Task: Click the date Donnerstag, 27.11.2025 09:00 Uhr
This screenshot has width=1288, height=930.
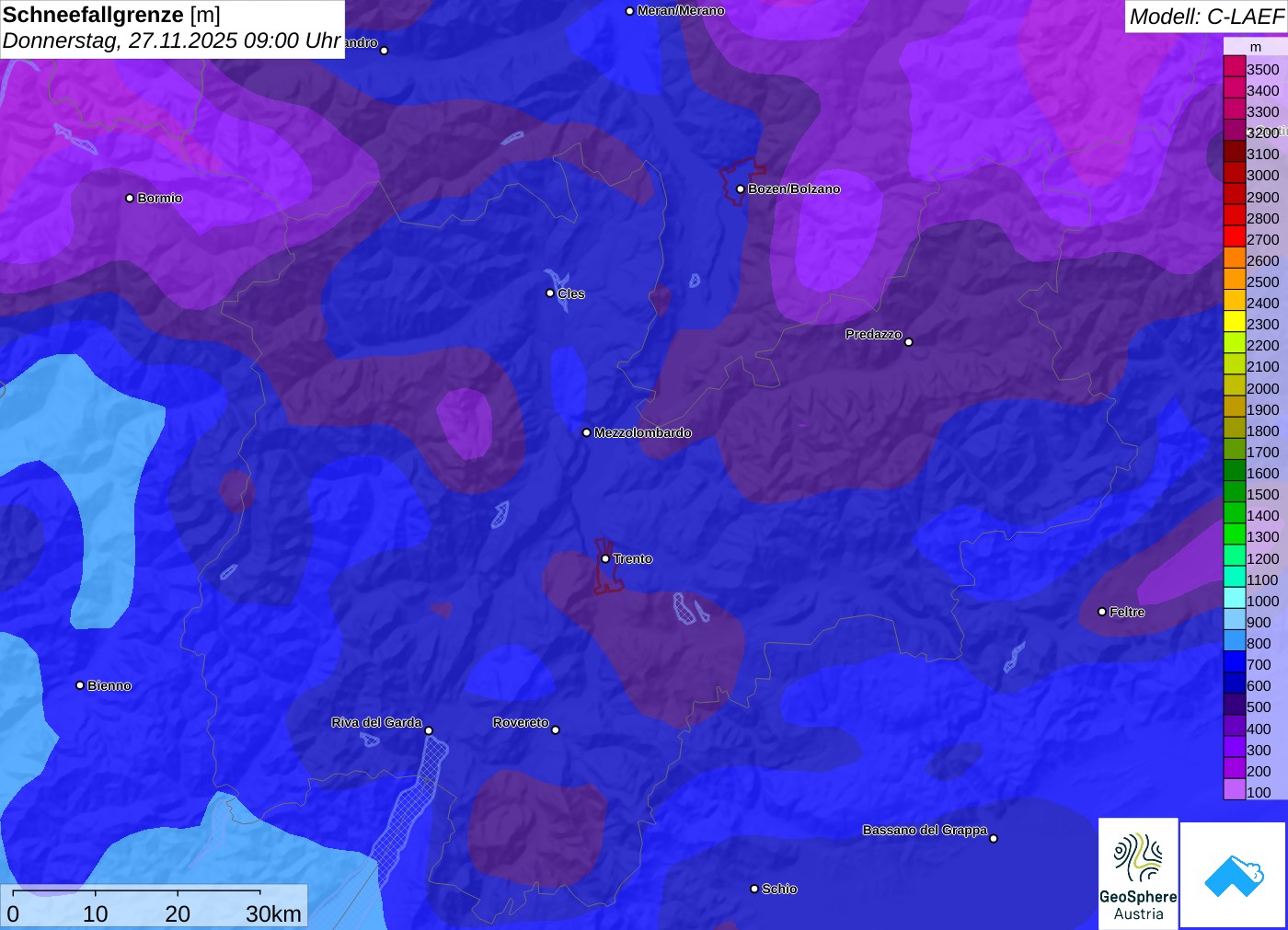Action: 172,41
